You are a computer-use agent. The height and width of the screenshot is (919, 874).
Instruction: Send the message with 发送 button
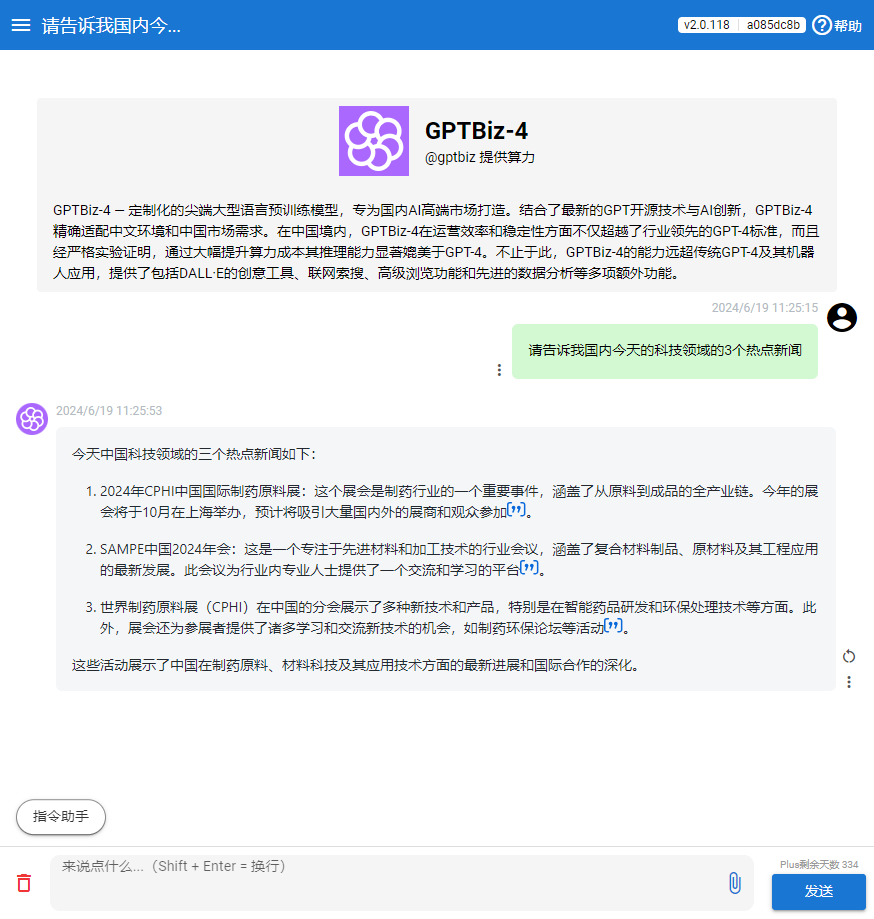(x=818, y=891)
